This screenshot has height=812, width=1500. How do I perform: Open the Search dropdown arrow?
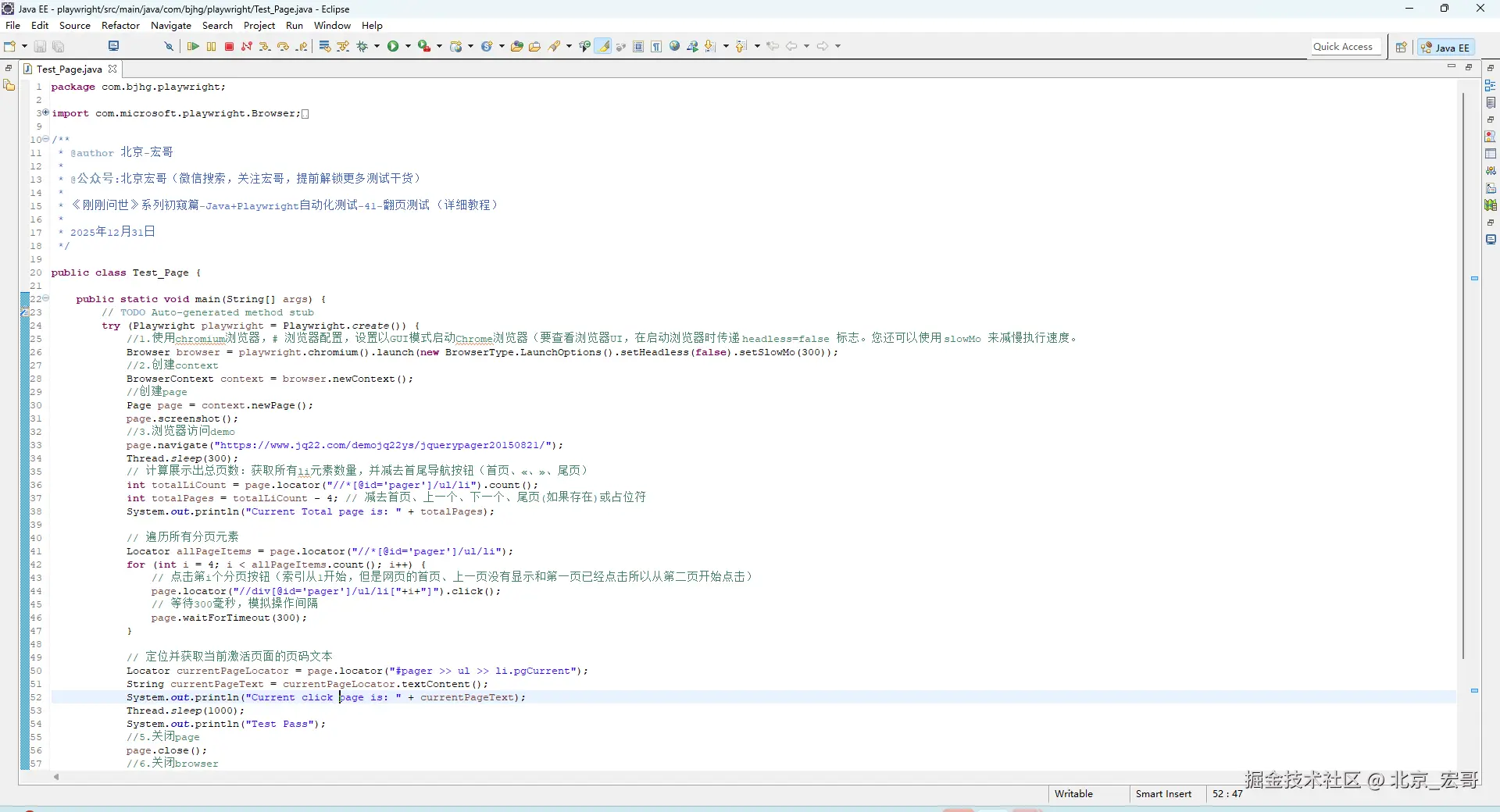click(x=569, y=47)
